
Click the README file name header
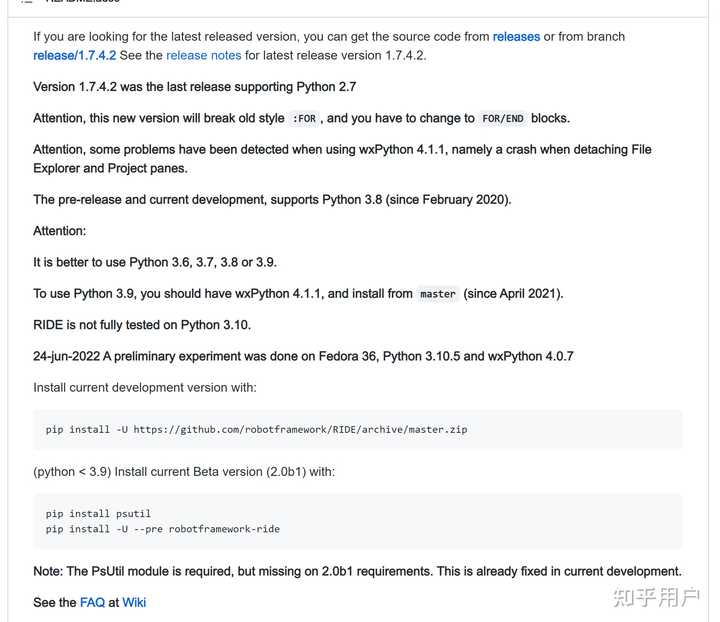pos(82,3)
